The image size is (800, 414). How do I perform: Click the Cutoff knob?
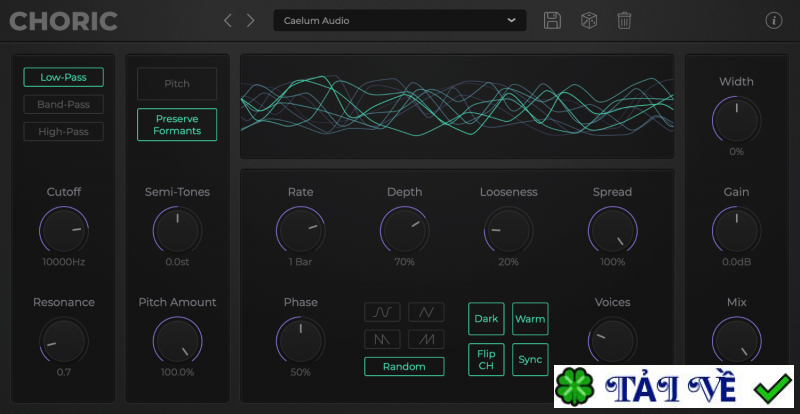[64, 230]
